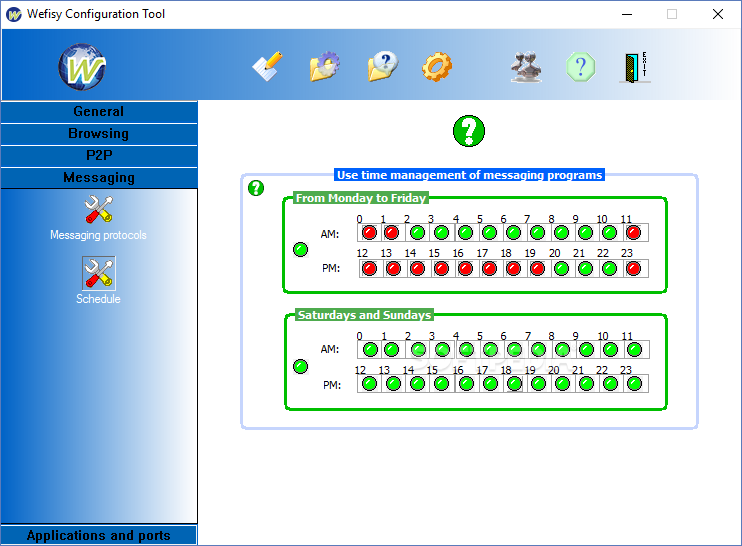
Task: Toggle weekday hour 2 AM green light
Action: tap(417, 233)
